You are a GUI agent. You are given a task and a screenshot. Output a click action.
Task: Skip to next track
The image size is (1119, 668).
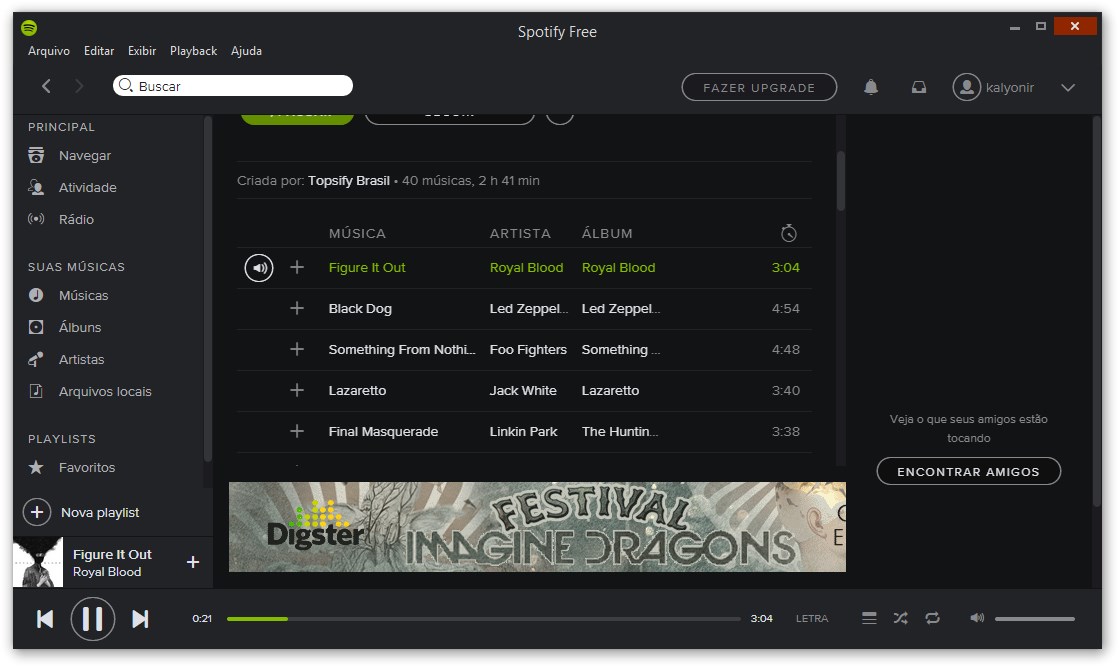pyautogui.click(x=140, y=619)
